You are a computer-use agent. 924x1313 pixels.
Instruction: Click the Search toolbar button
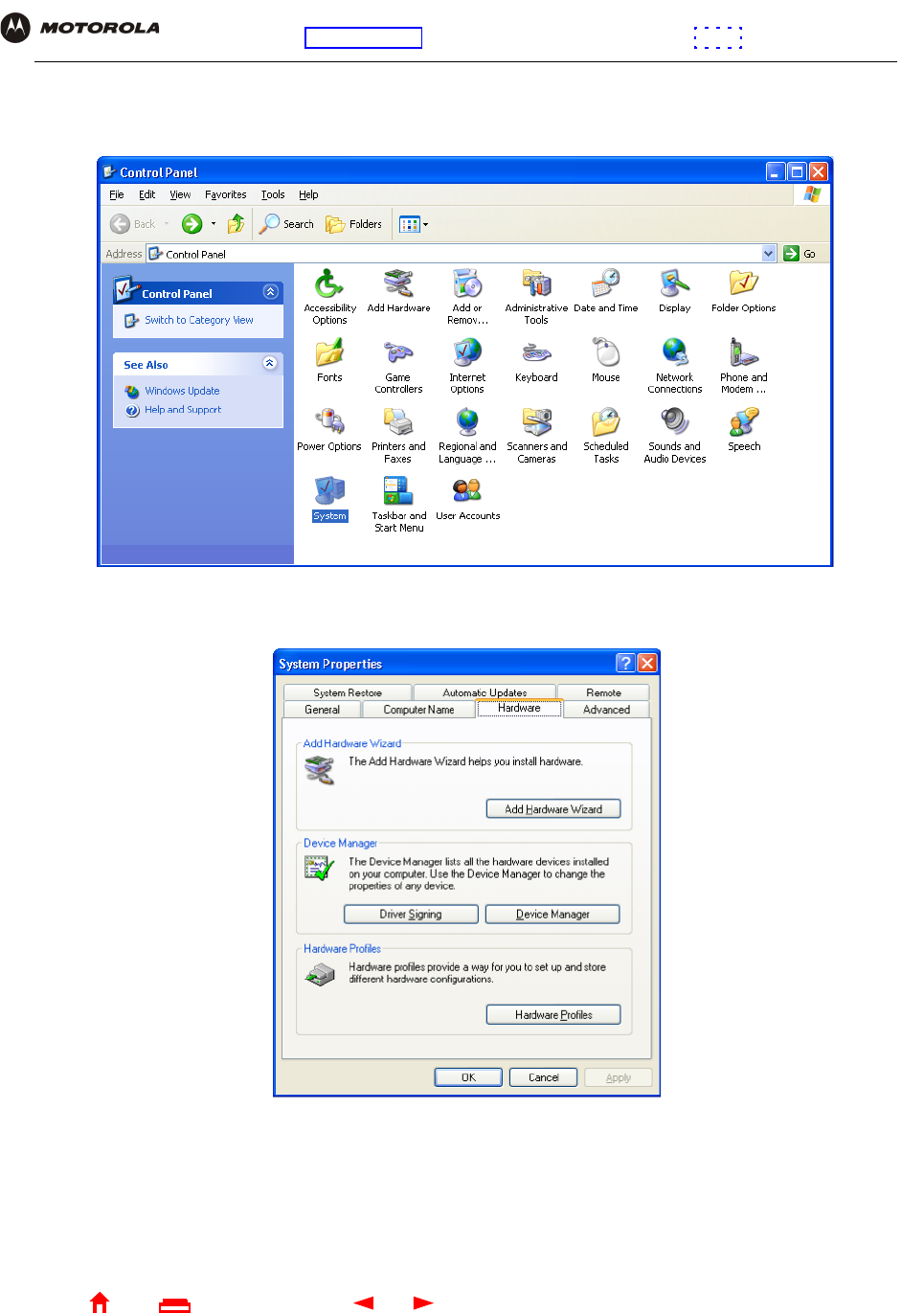[x=286, y=224]
